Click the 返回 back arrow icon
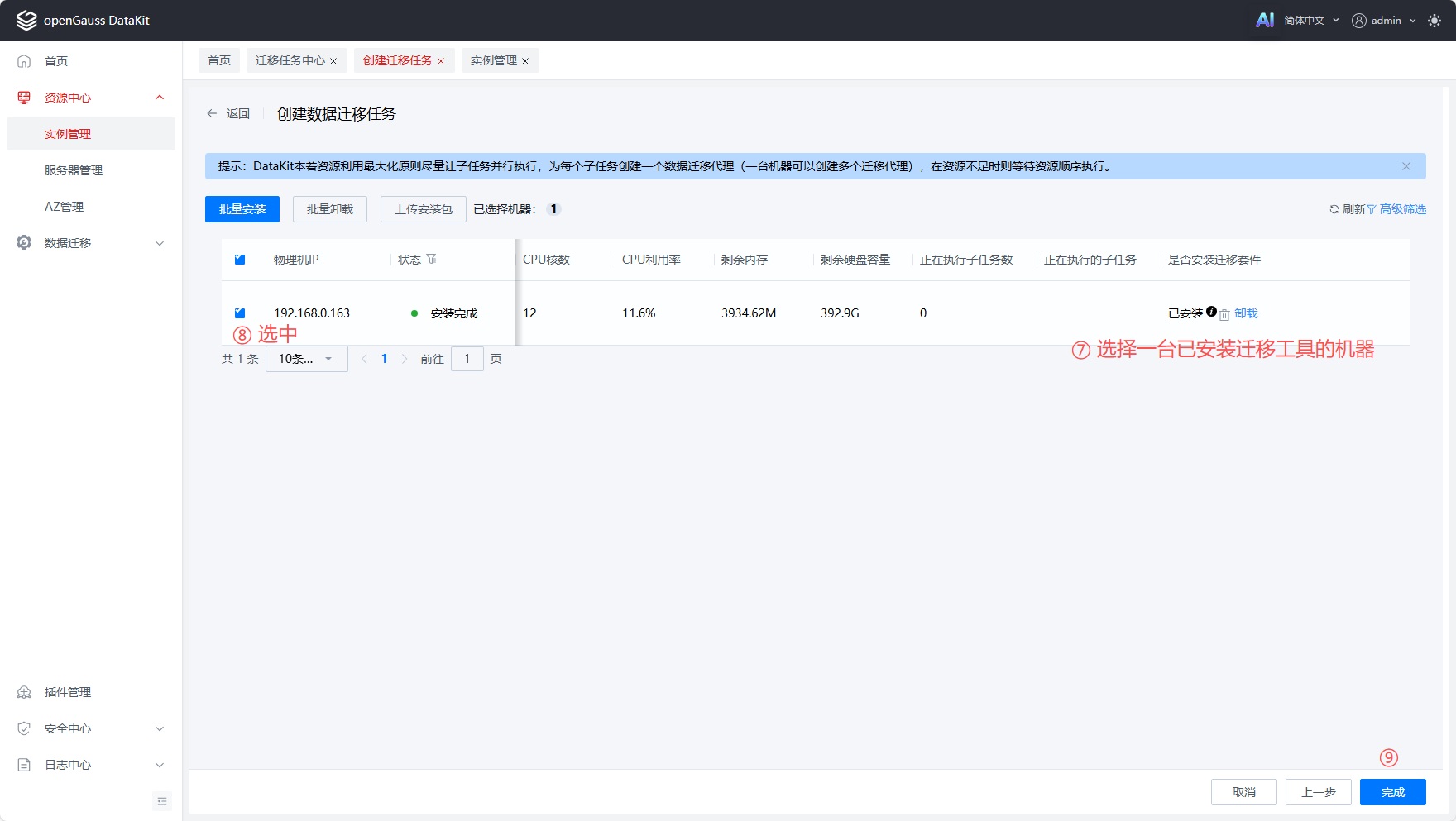Image resolution: width=1456 pixels, height=821 pixels. (212, 113)
